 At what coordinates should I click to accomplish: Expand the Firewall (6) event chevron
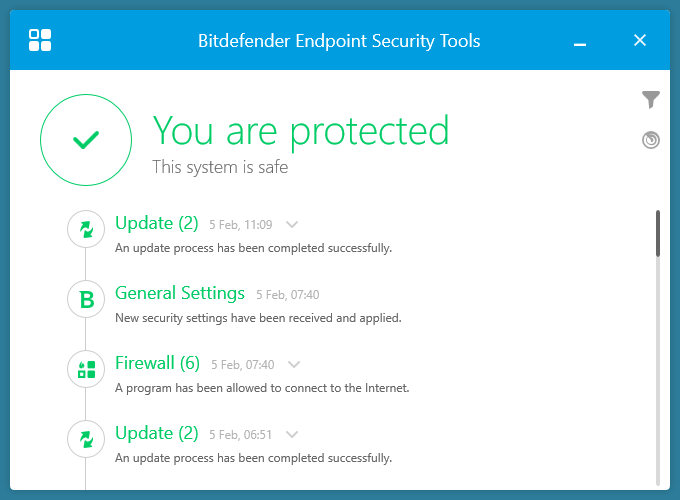[x=294, y=364]
